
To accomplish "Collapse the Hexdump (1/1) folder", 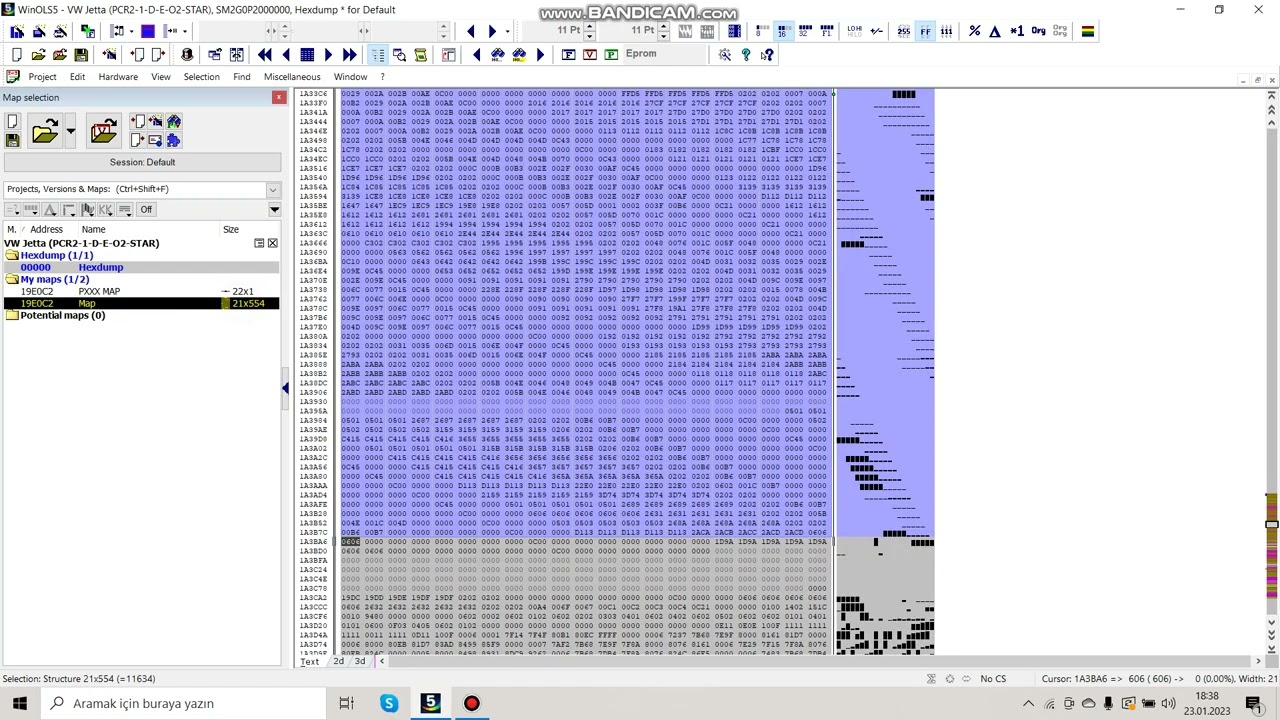I will [12, 255].
